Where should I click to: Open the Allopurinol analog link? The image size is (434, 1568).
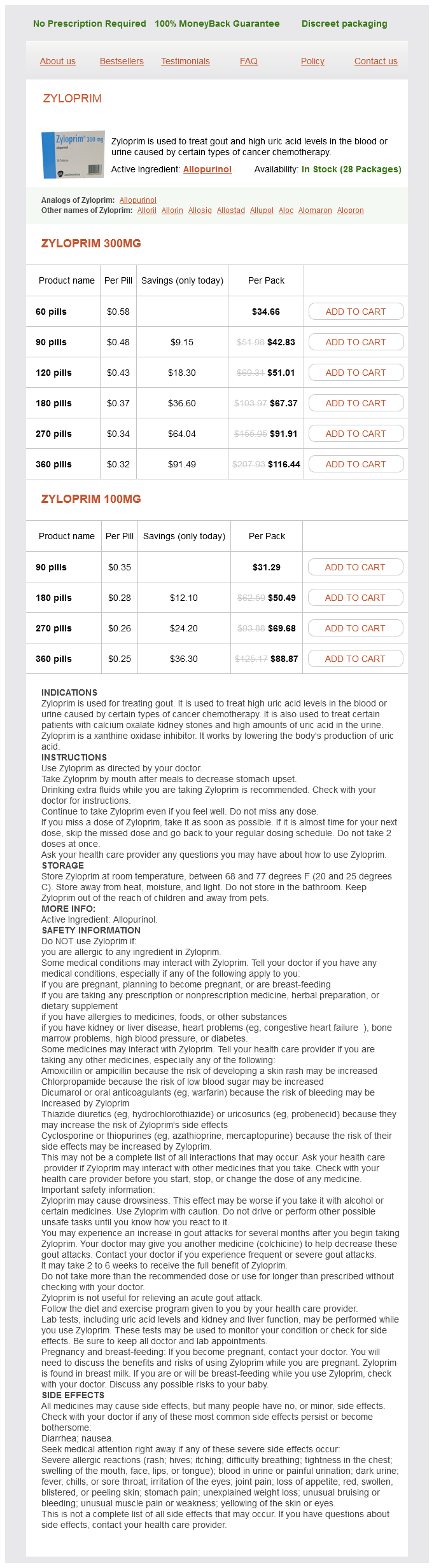pos(138,200)
